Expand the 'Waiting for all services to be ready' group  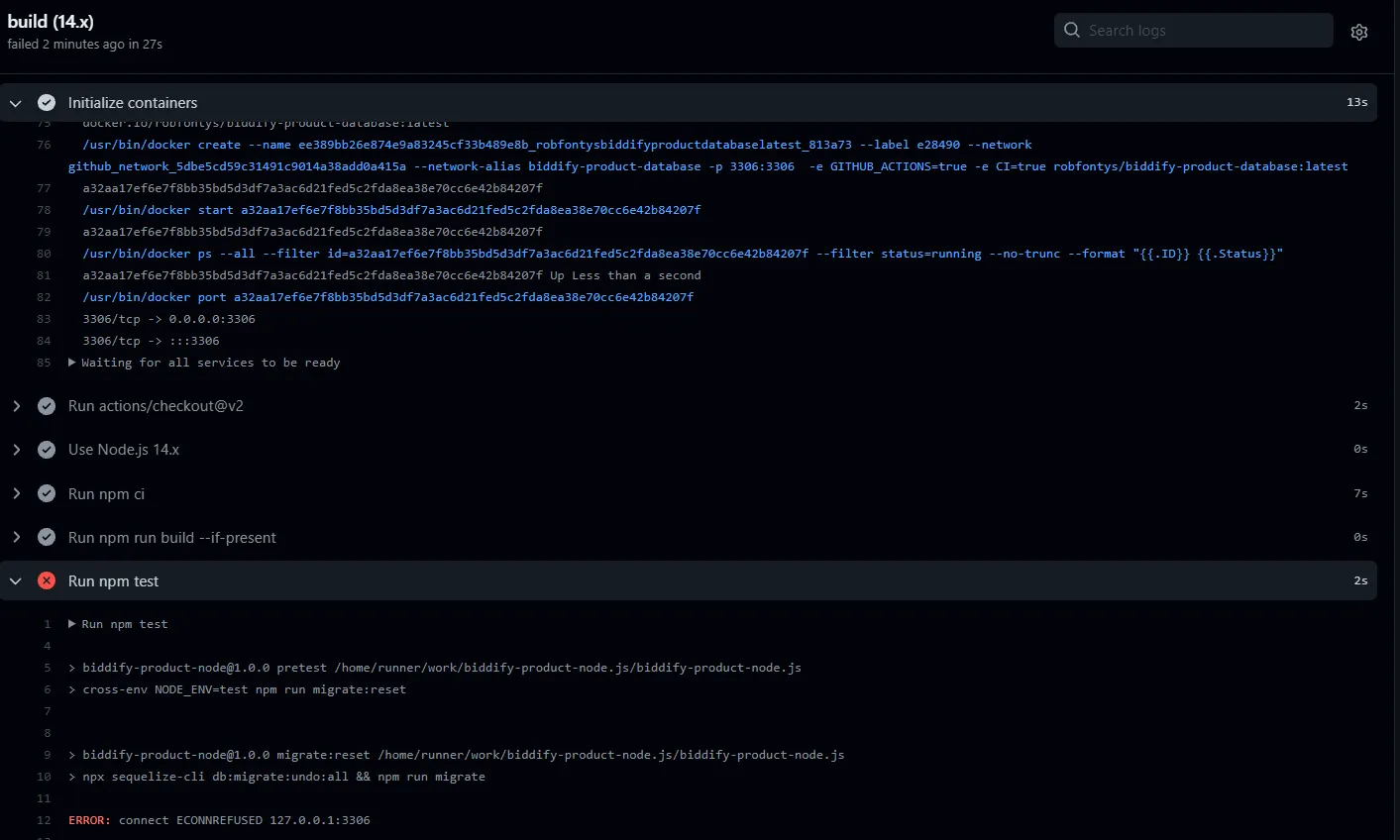(72, 363)
